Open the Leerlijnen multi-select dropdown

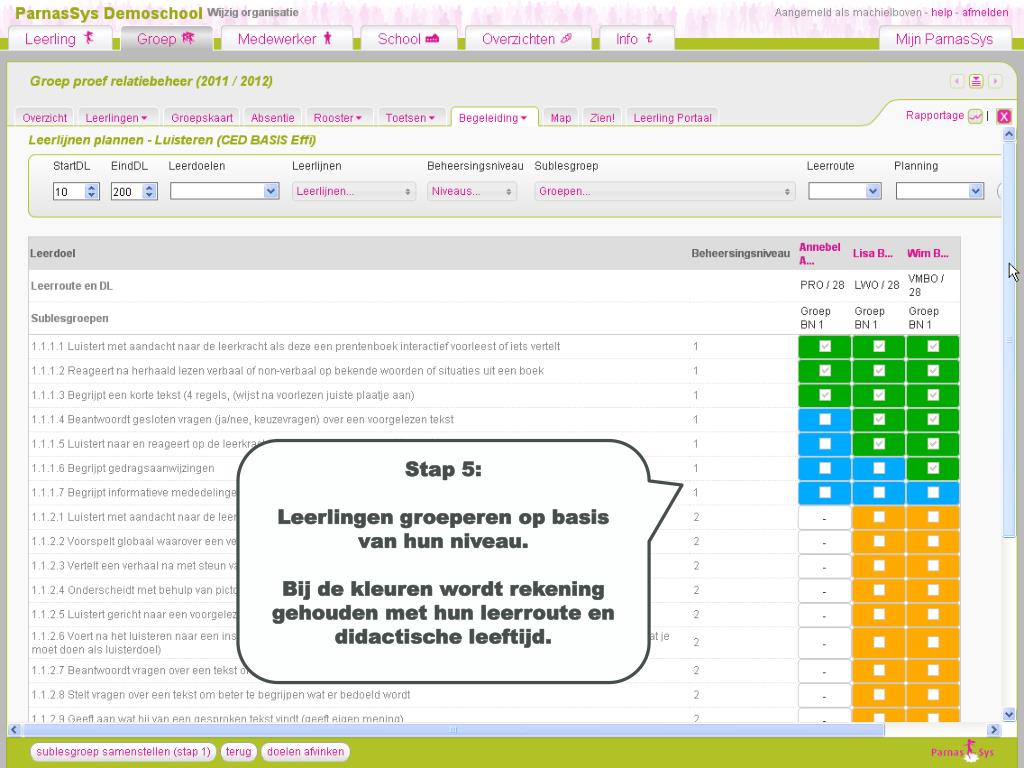[353, 191]
